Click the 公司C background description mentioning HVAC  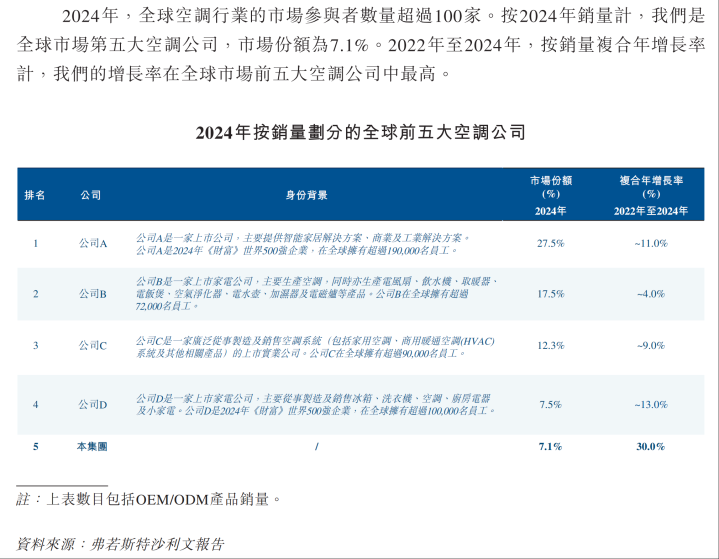tap(315, 347)
